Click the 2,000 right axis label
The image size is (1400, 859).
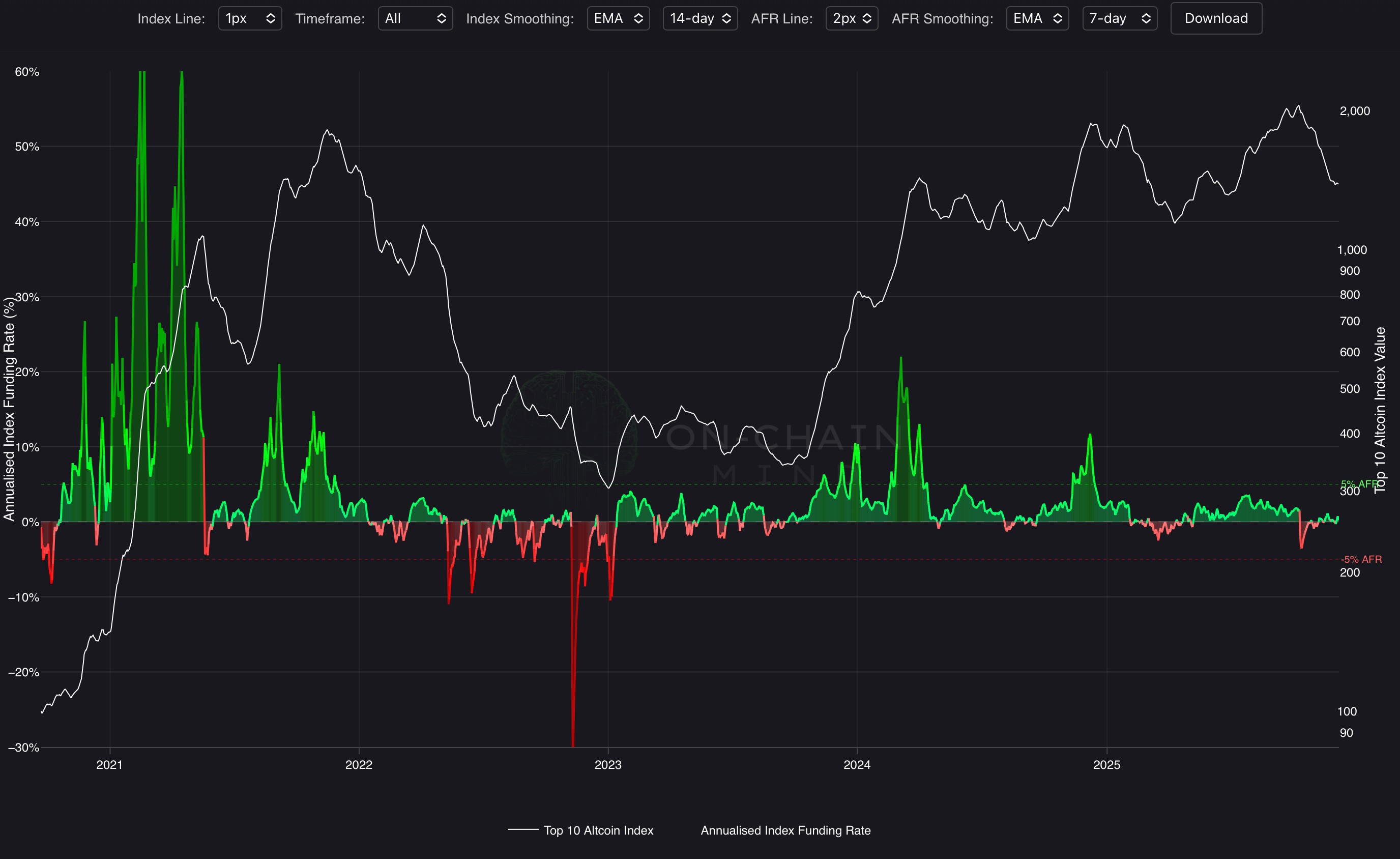pos(1355,111)
